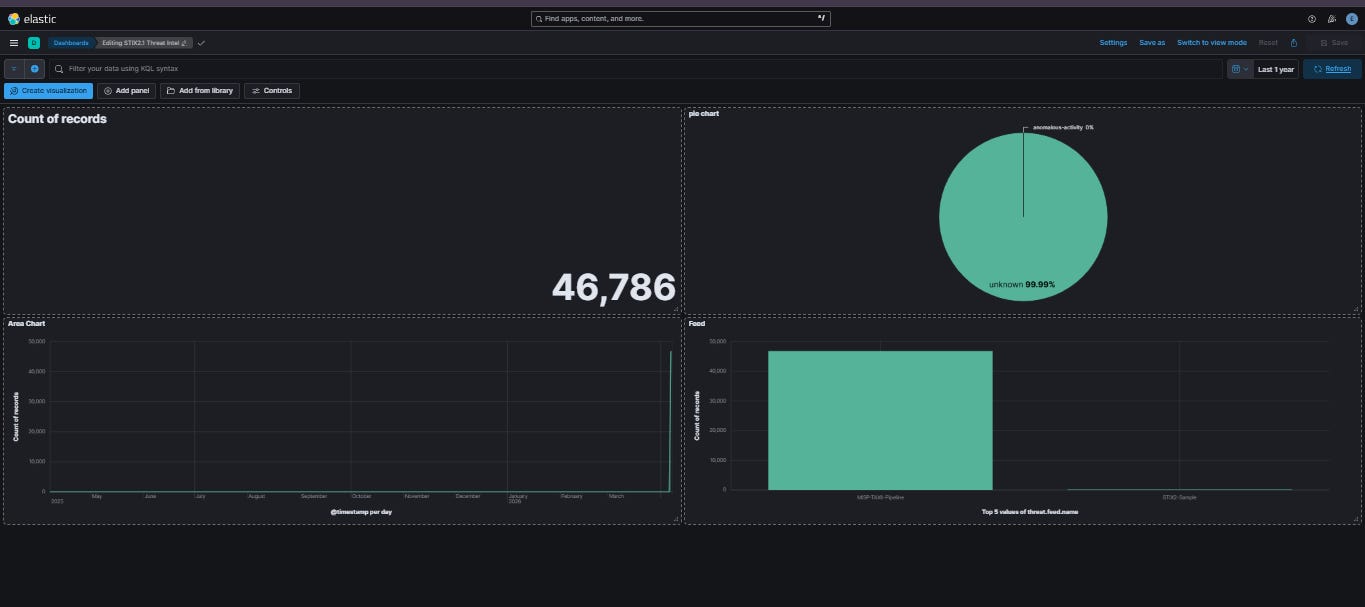The width and height of the screenshot is (1365, 607).
Task: Open the newsfeed celebration icon
Action: pos(1332,18)
